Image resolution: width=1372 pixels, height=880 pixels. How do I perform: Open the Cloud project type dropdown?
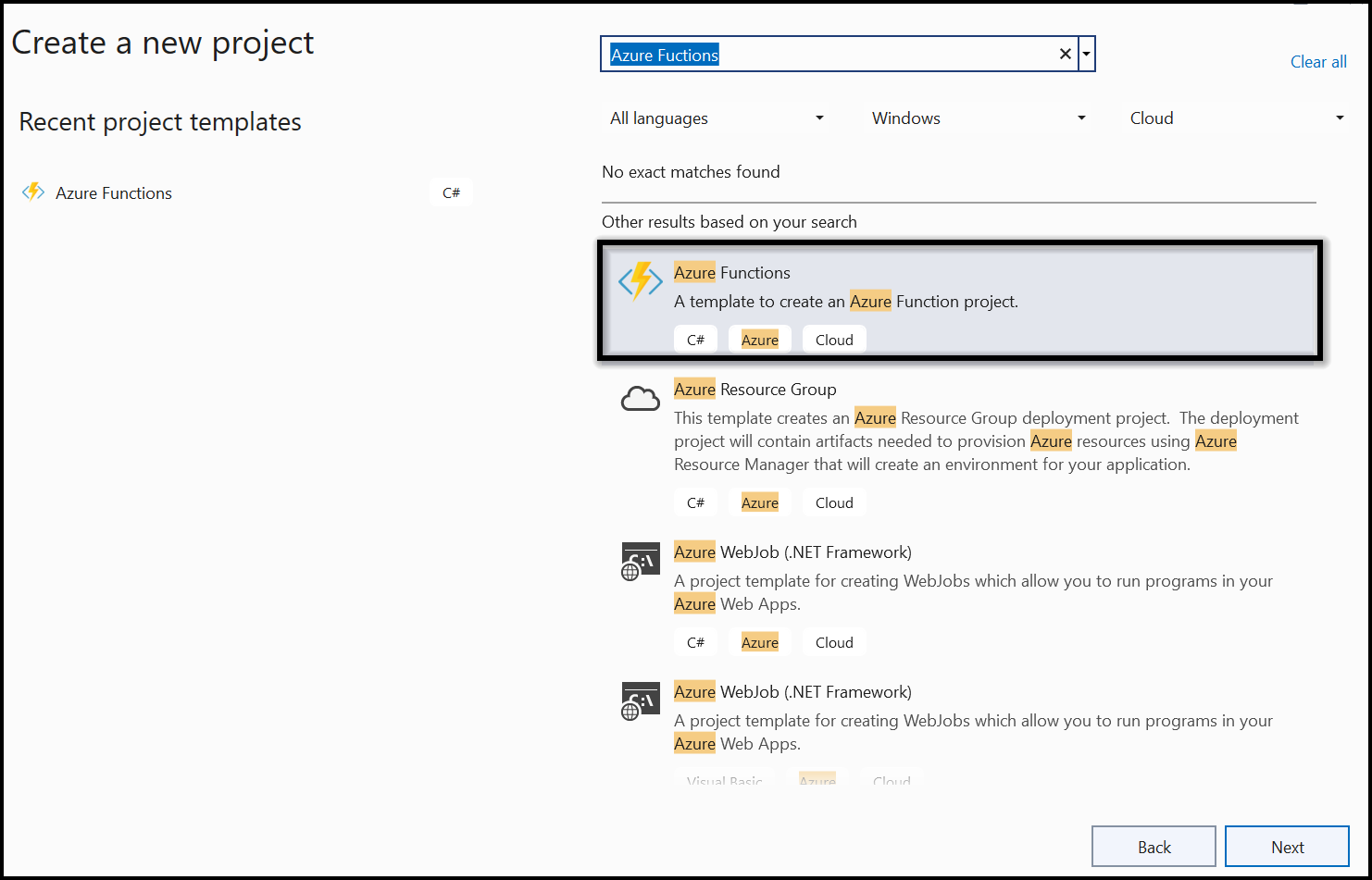point(1235,118)
